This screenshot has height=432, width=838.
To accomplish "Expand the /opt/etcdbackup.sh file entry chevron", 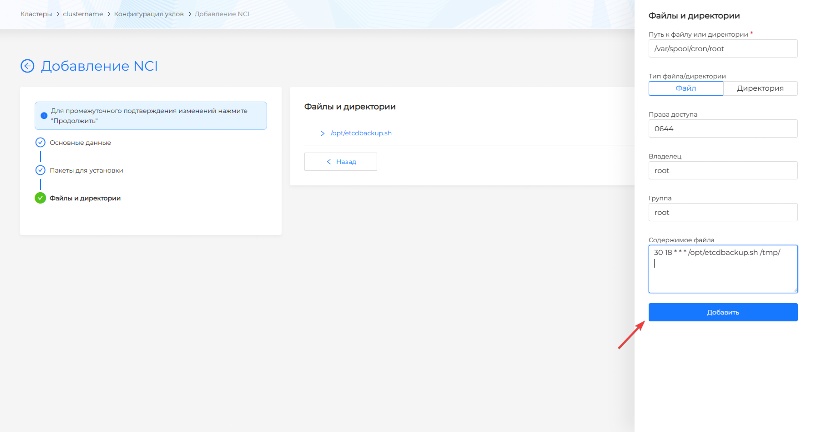I will coord(322,133).
